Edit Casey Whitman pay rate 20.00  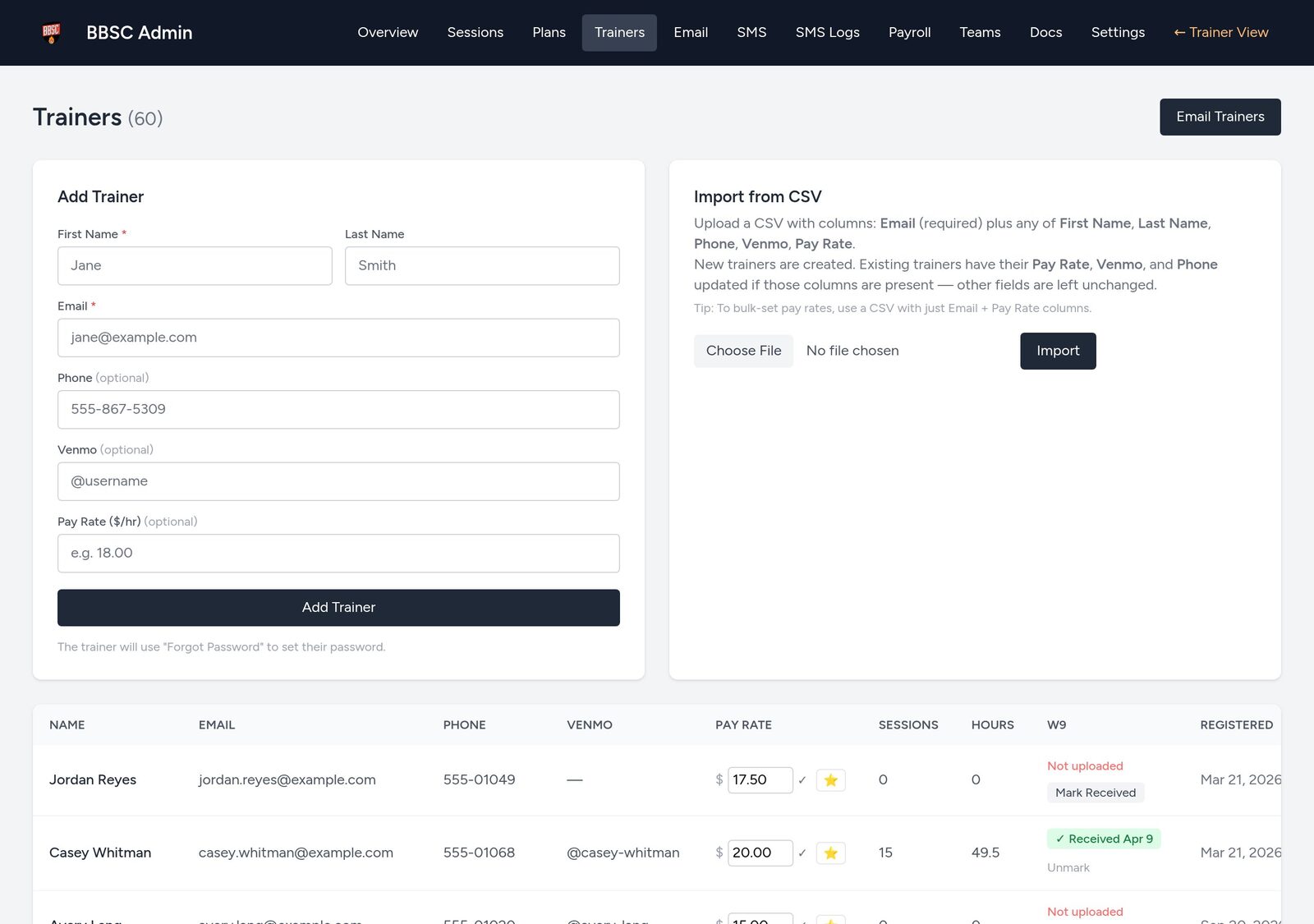[760, 853]
